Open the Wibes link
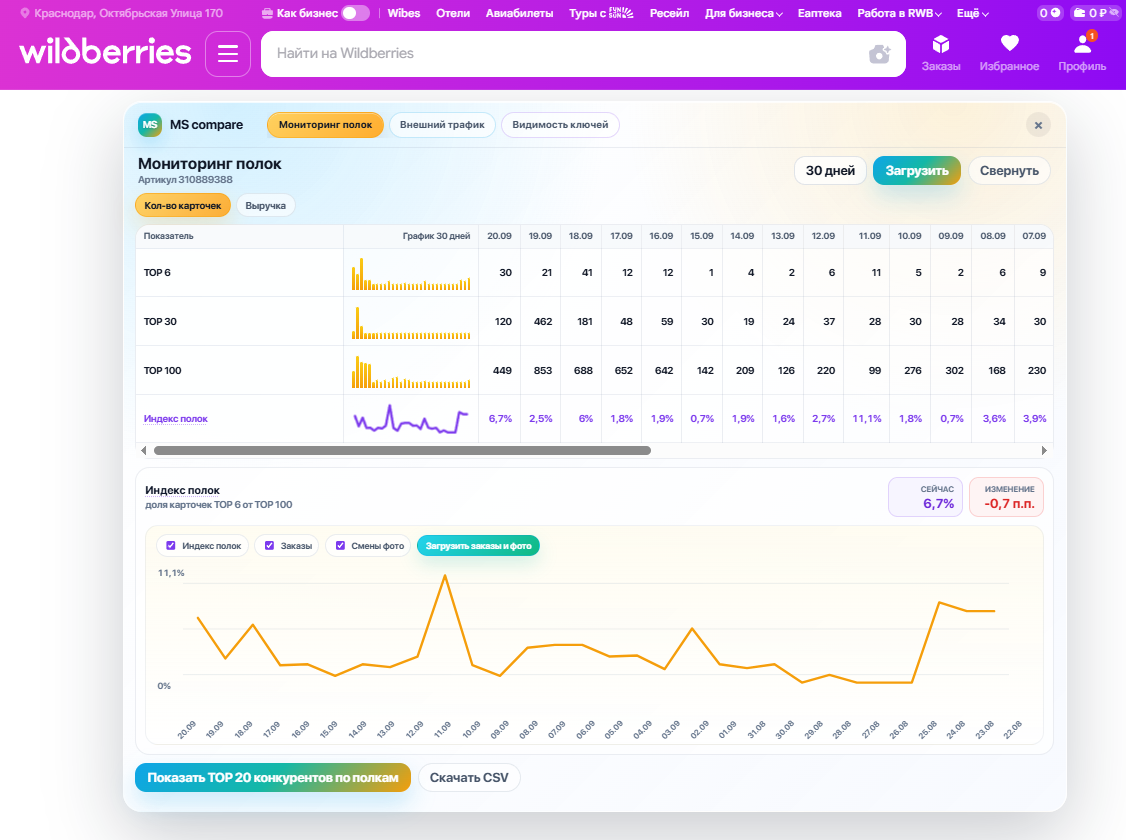 [404, 13]
